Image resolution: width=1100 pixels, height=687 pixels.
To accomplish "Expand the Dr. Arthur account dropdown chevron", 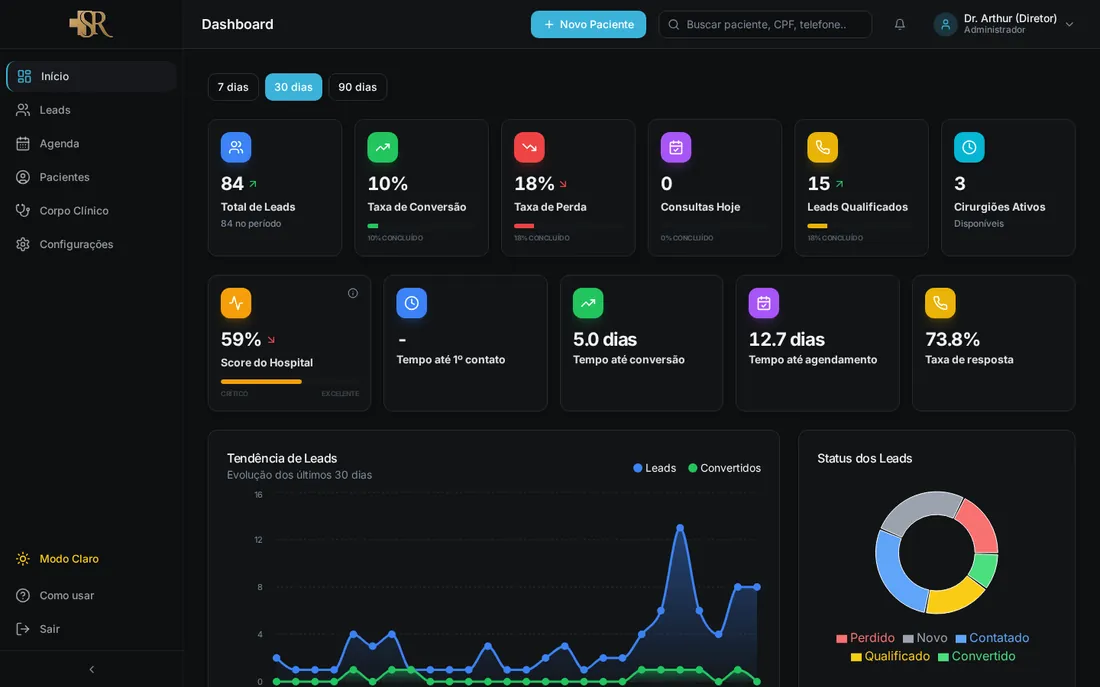I will click(x=1069, y=25).
